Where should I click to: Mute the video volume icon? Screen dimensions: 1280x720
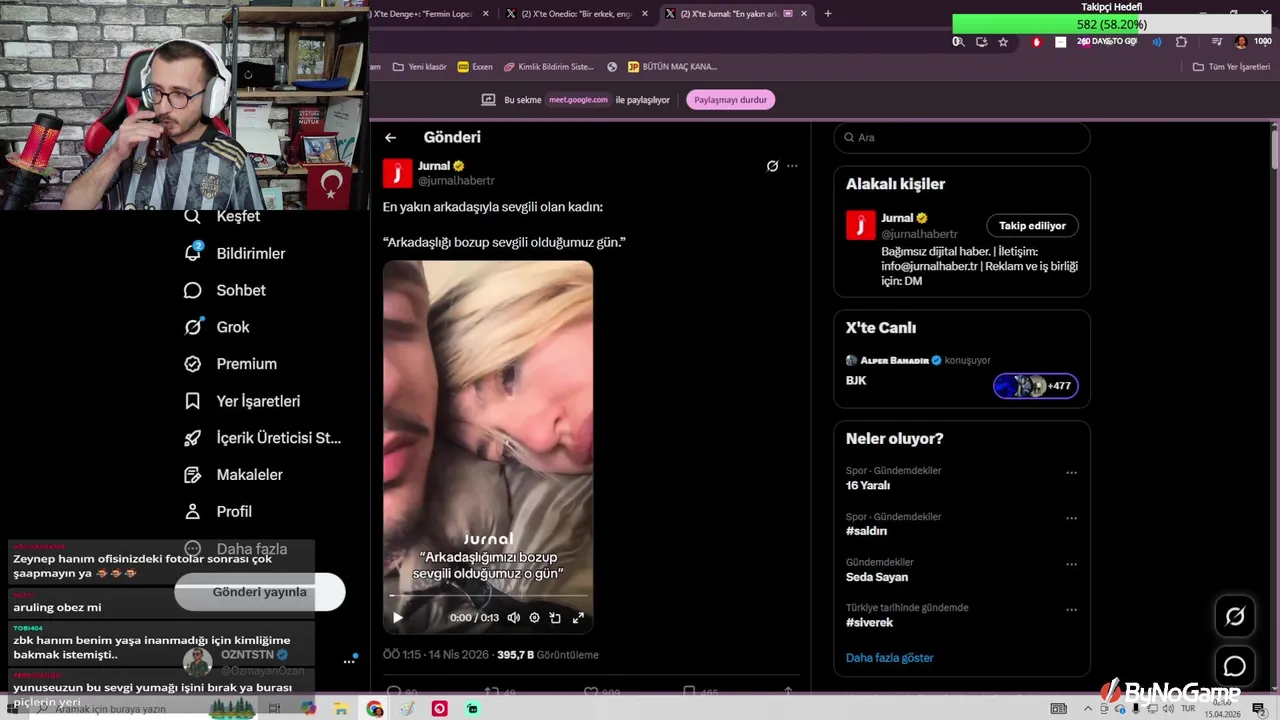tap(513, 618)
